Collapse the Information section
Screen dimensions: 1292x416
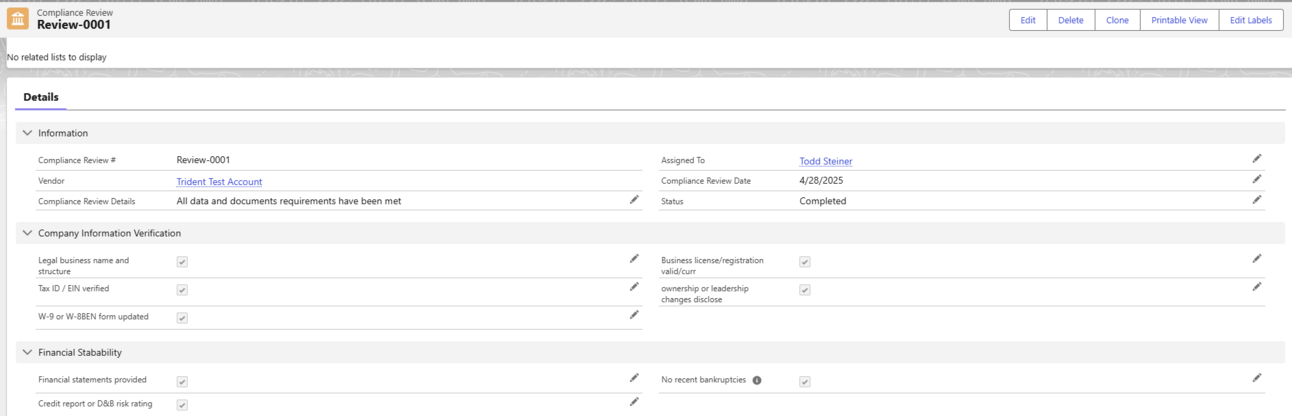[27, 133]
